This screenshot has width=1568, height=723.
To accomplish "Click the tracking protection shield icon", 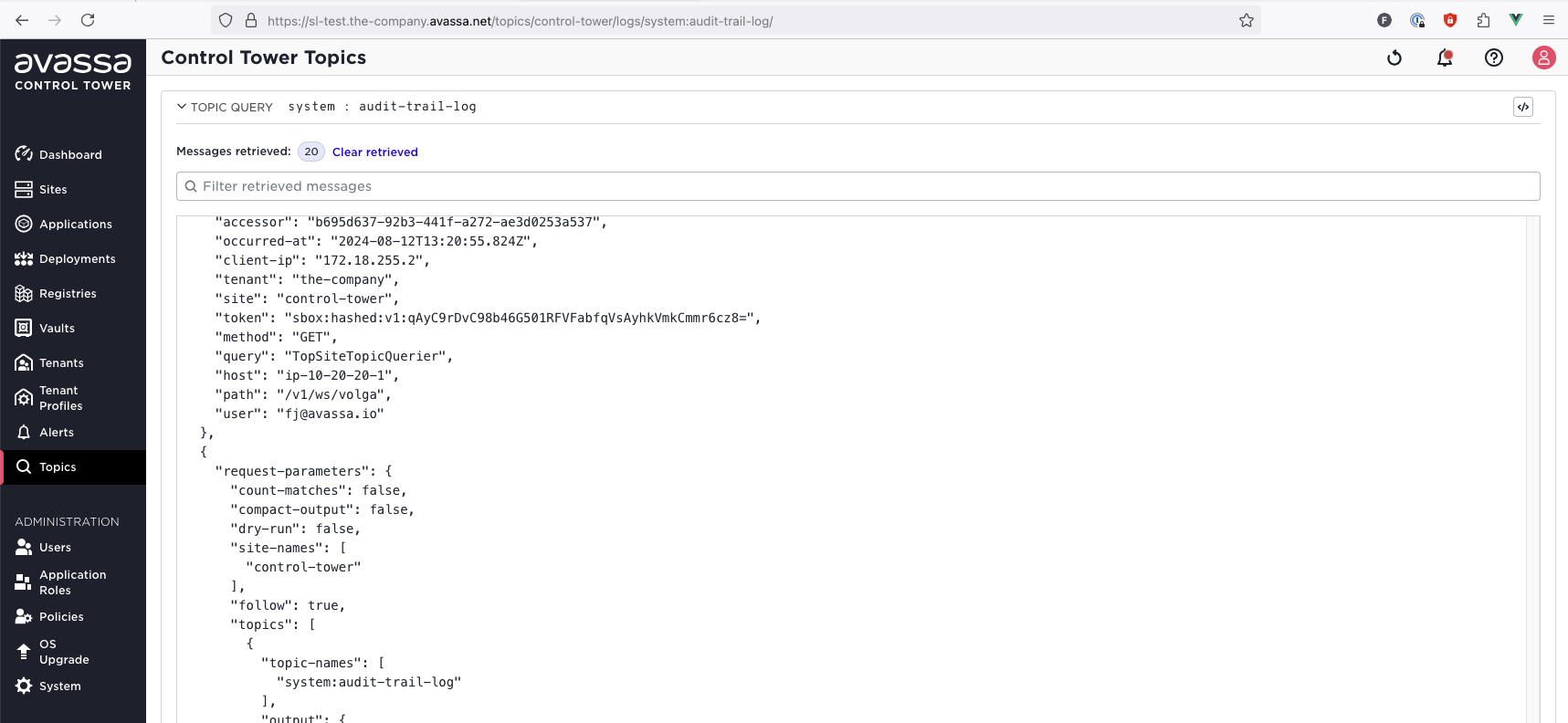I will pyautogui.click(x=226, y=20).
